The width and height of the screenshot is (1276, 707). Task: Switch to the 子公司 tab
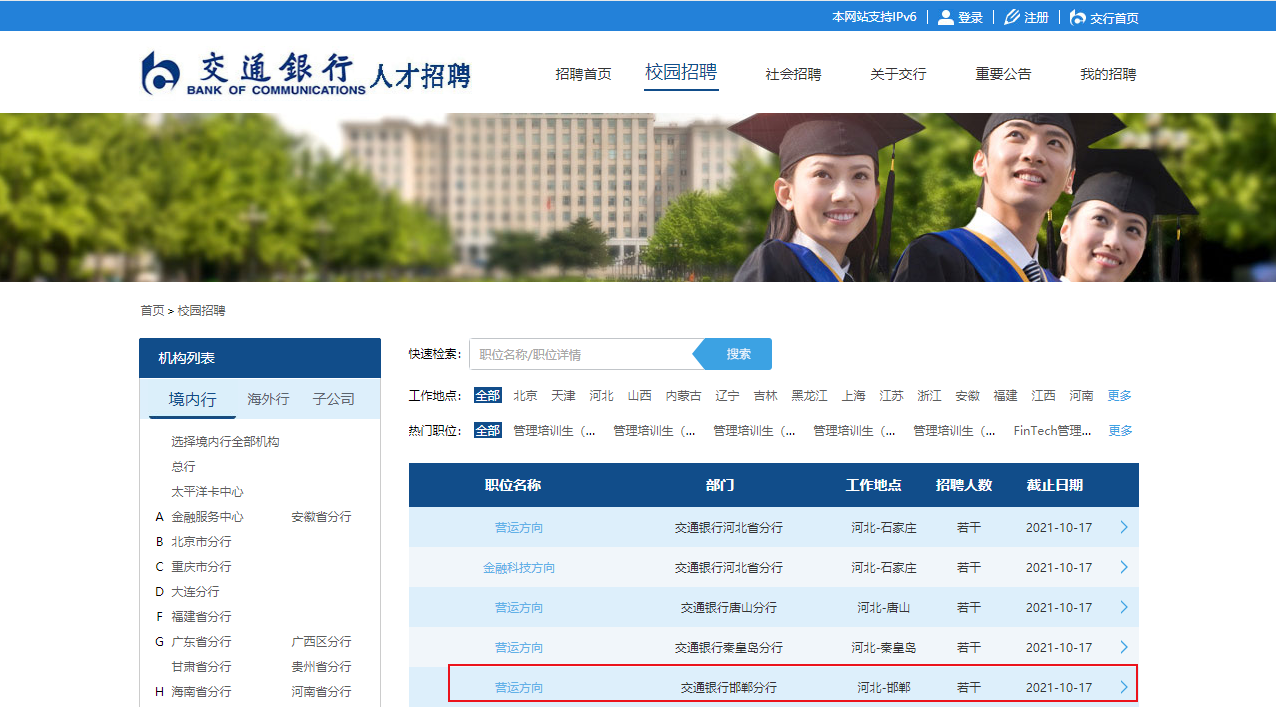[333, 399]
